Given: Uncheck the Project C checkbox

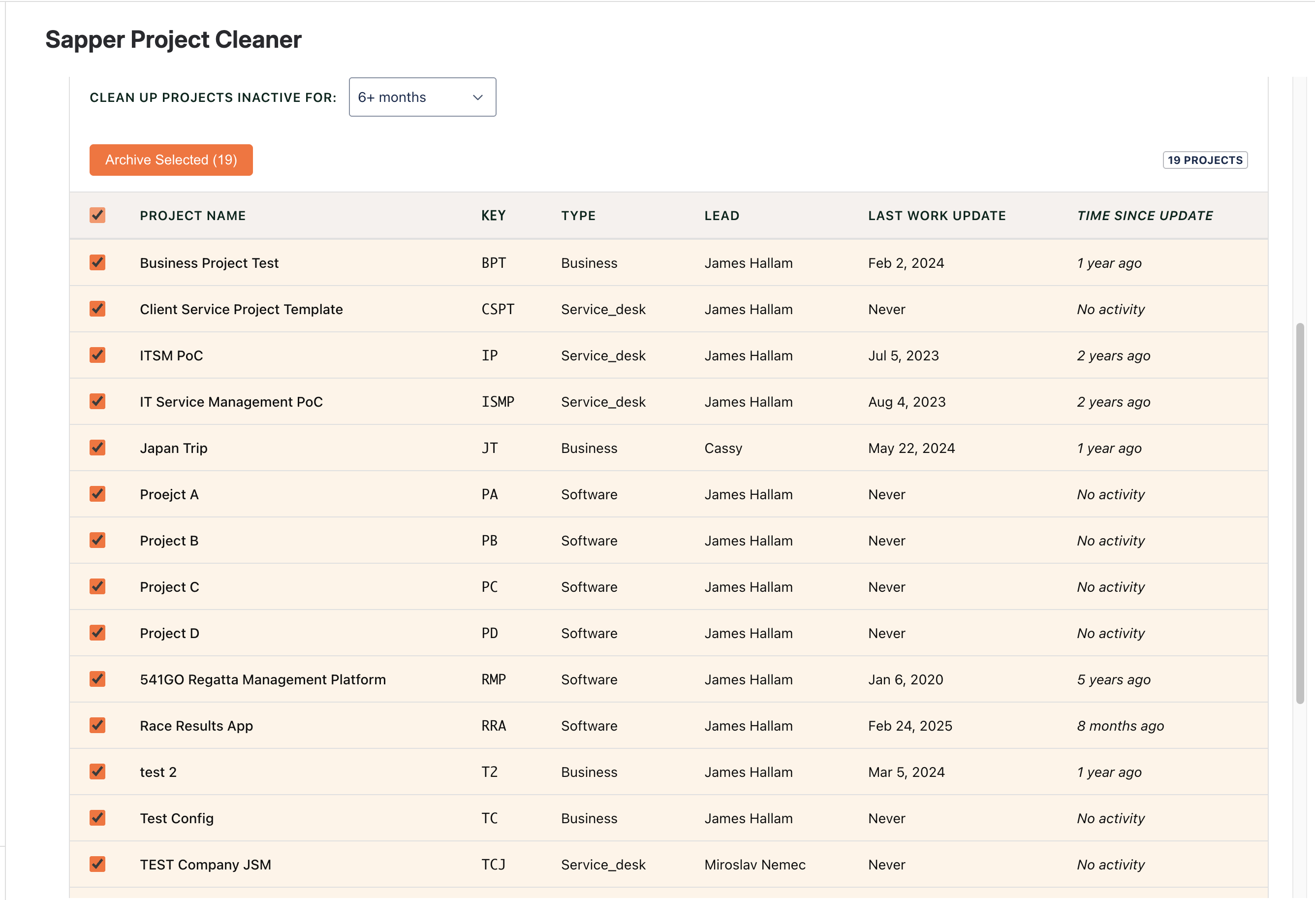Looking at the screenshot, I should tap(97, 586).
